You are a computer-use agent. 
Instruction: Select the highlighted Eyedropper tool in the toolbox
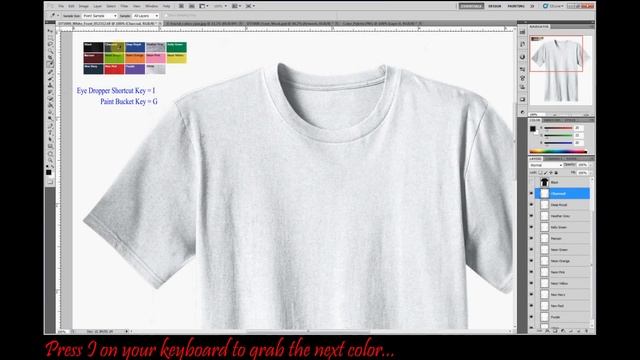point(50,64)
